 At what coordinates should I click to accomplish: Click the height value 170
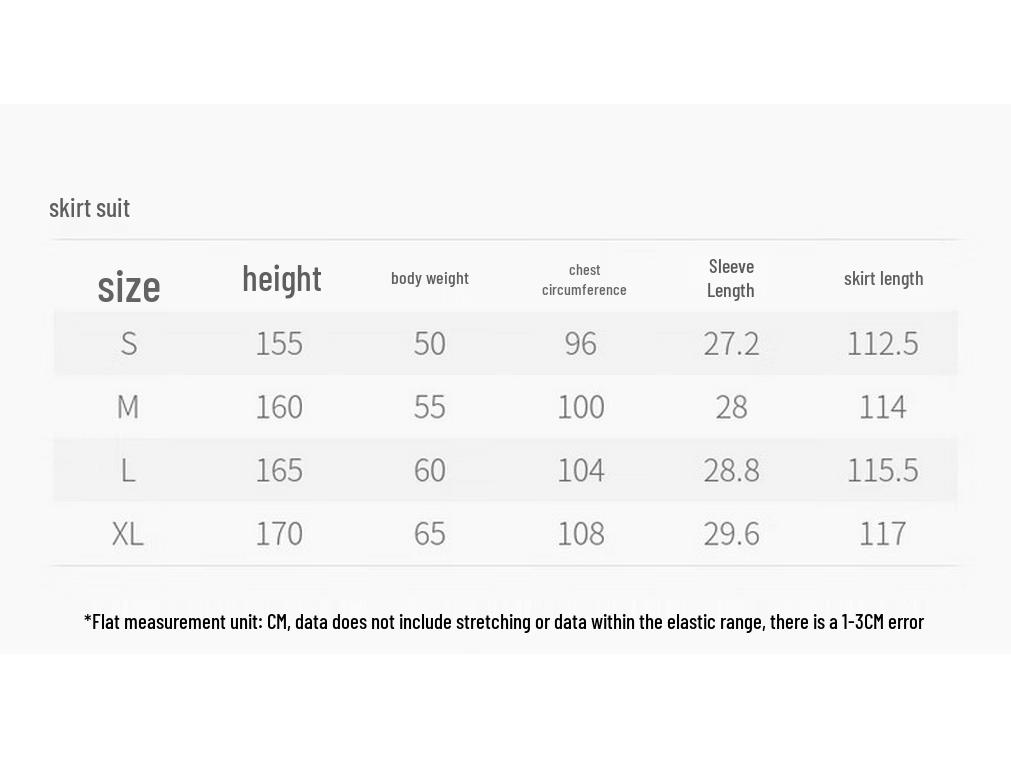point(279,534)
